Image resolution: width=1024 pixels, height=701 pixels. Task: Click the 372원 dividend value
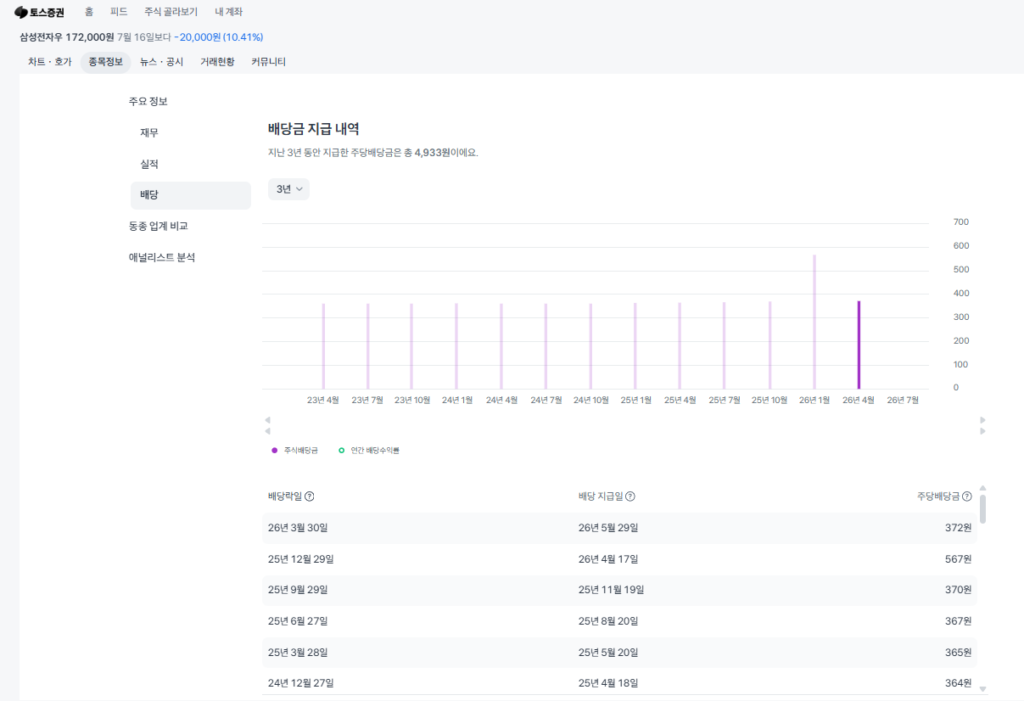(x=958, y=528)
